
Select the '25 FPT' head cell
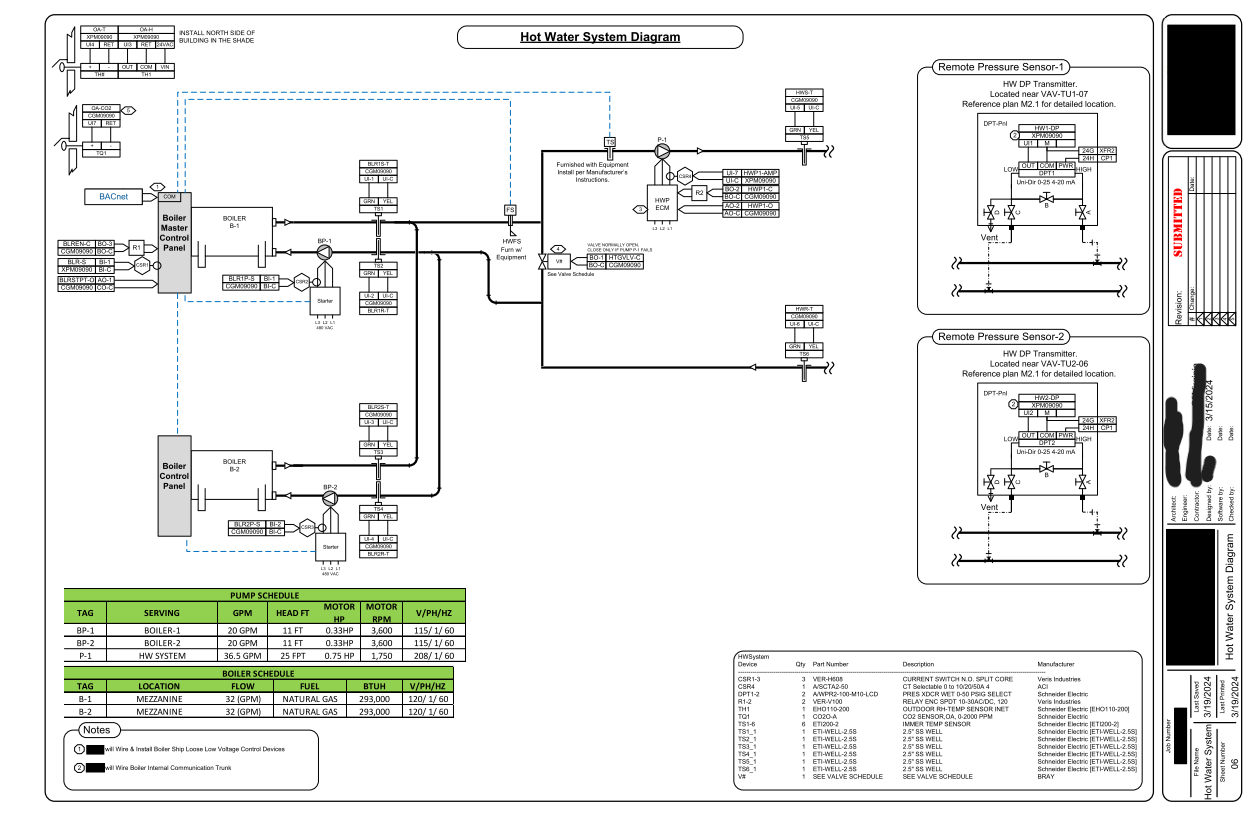point(293,656)
